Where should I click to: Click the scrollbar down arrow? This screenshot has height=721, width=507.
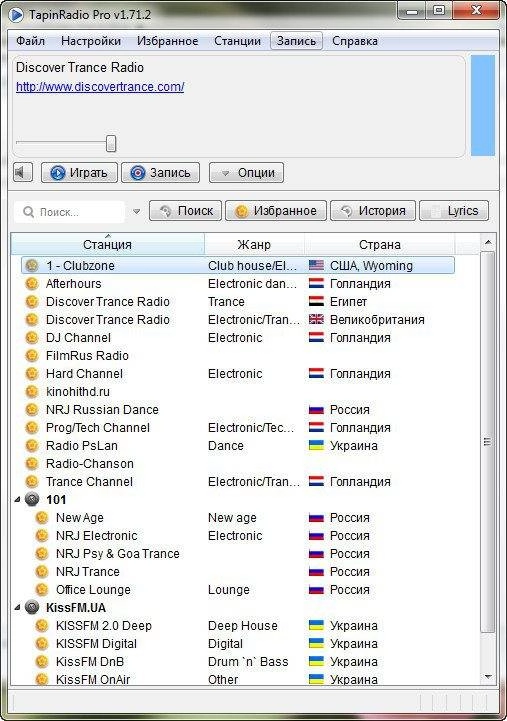point(488,677)
